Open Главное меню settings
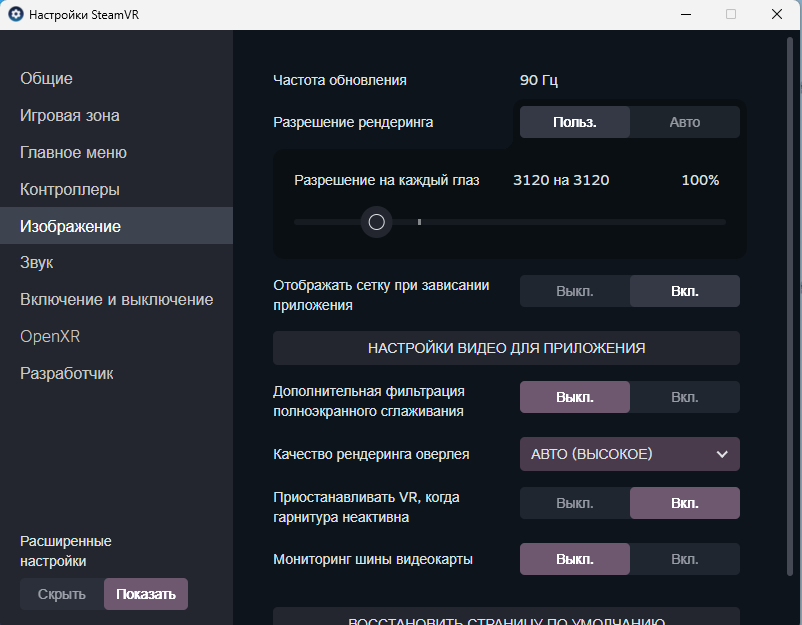Viewport: 802px width, 625px height. (73, 153)
